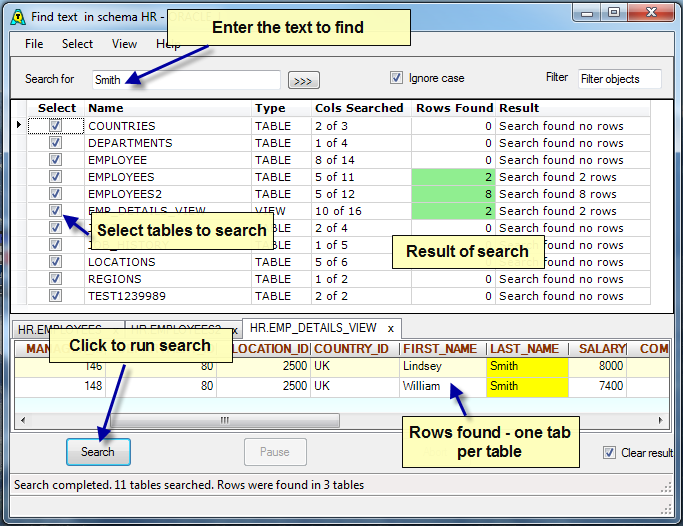Click the LAST_NAME column header
Screen dimensions: 683x526
[527, 349]
